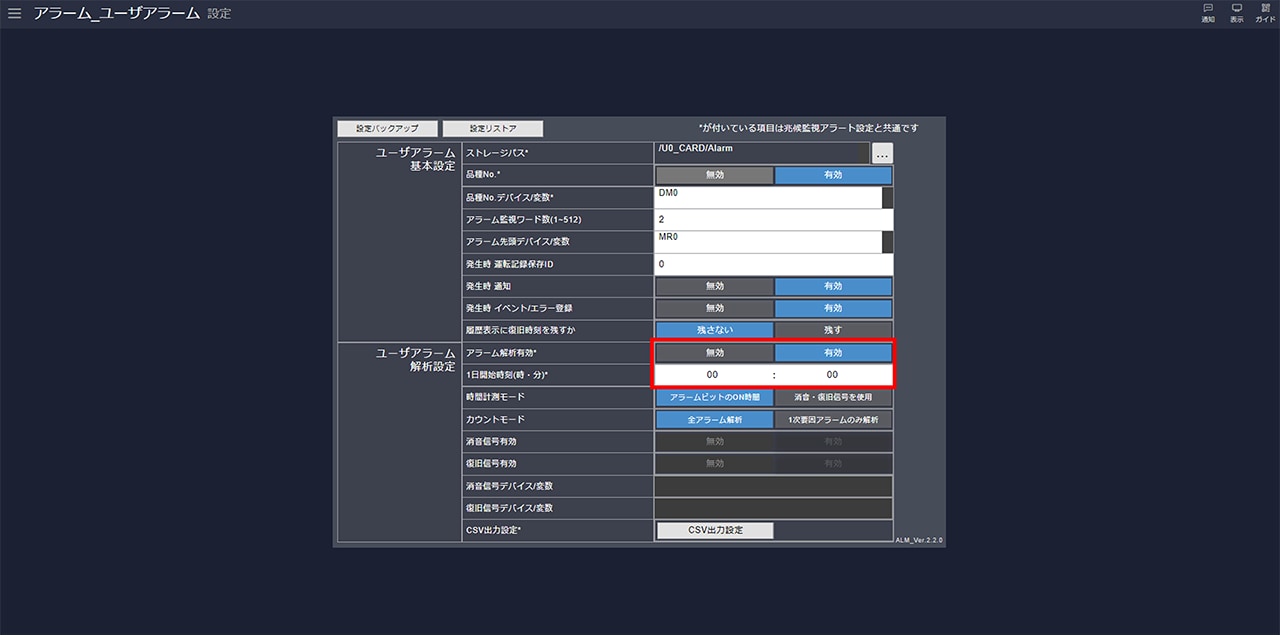Image resolution: width=1280 pixels, height=635 pixels.
Task: Click the 設定バックアップ button
Action: tap(387, 129)
